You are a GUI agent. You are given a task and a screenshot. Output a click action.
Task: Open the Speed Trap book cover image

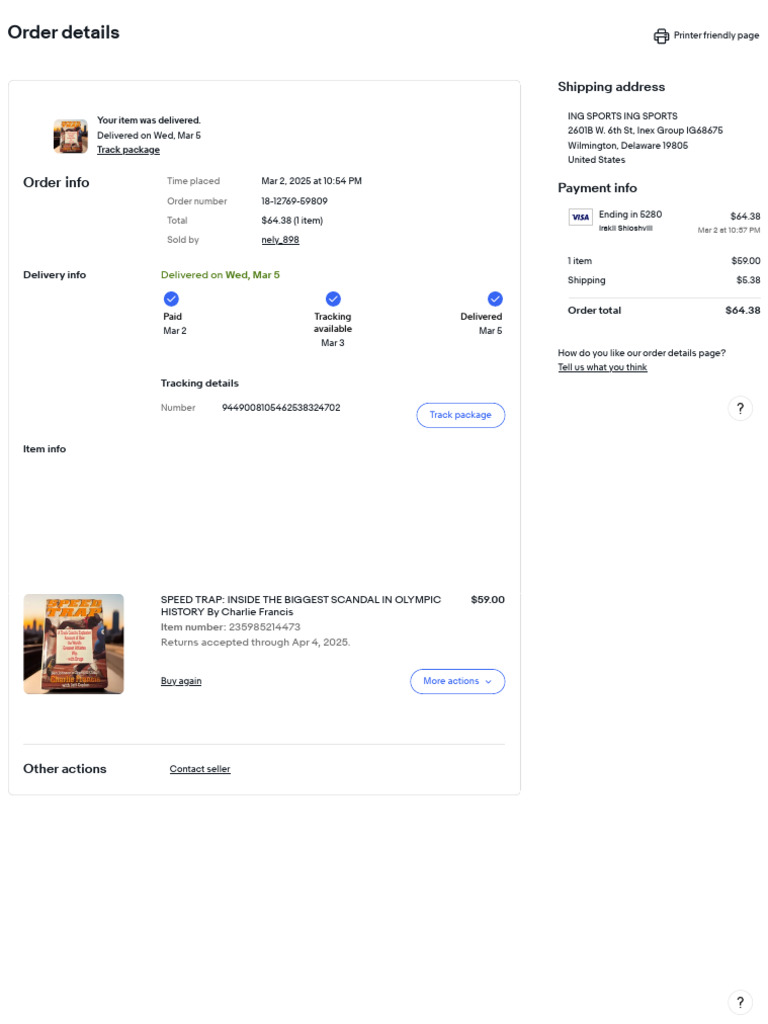point(74,644)
